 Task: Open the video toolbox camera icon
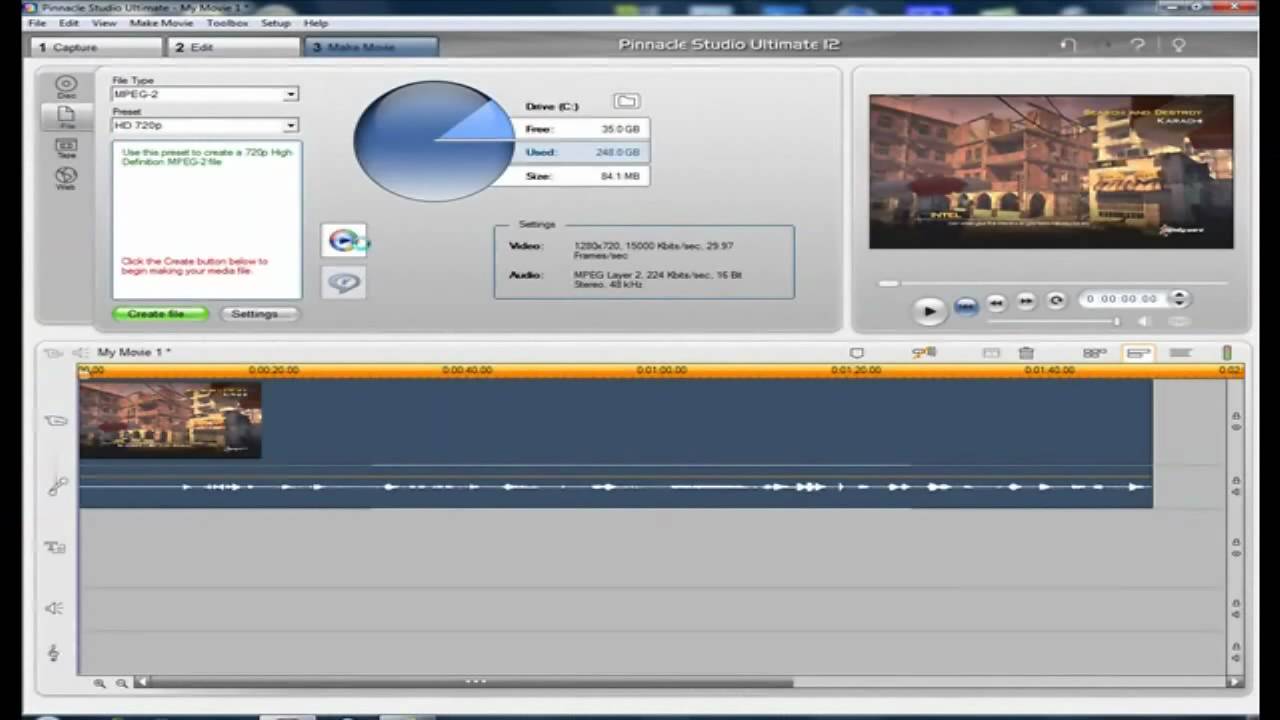54,353
